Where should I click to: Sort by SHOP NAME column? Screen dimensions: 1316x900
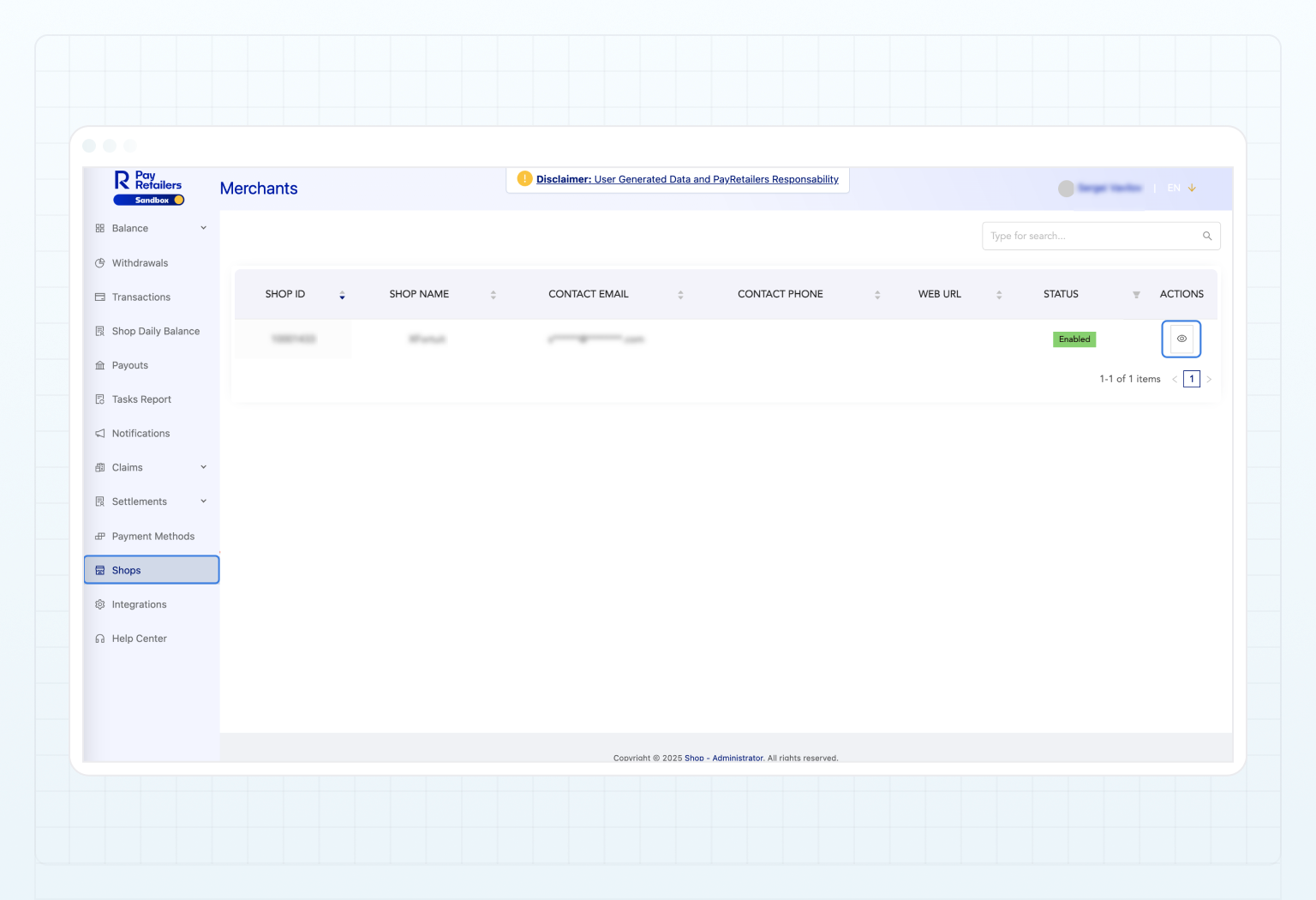click(493, 295)
